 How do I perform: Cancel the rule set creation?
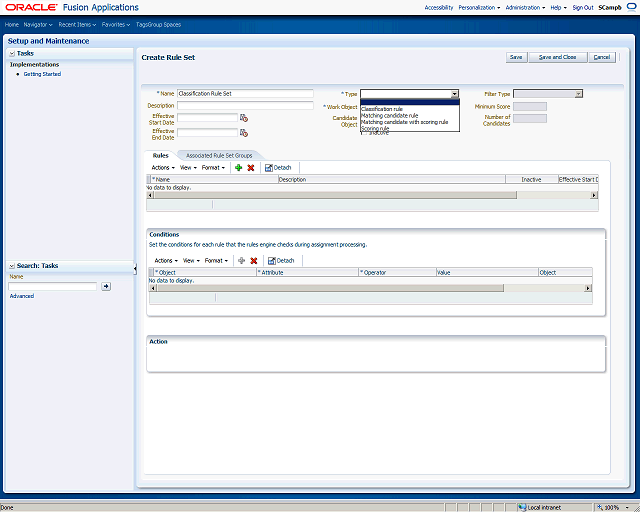[x=602, y=57]
